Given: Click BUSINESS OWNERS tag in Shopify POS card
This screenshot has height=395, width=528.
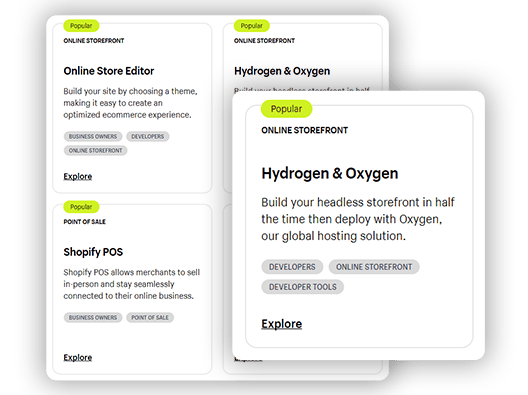Looking at the screenshot, I should pyautogui.click(x=93, y=318).
